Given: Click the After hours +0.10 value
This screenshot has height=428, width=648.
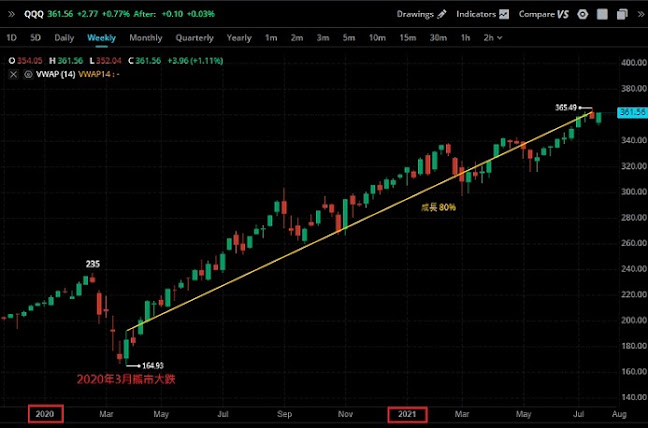Looking at the screenshot, I should [172, 14].
